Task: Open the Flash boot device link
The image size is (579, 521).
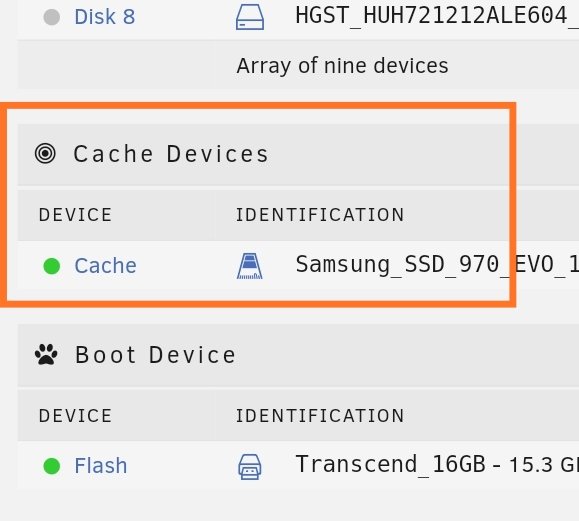Action: [x=101, y=466]
